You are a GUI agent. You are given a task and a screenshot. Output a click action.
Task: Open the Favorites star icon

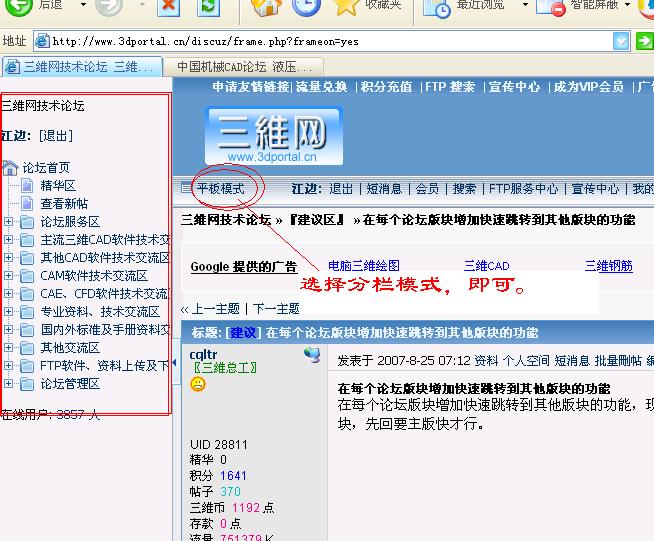click(346, 7)
